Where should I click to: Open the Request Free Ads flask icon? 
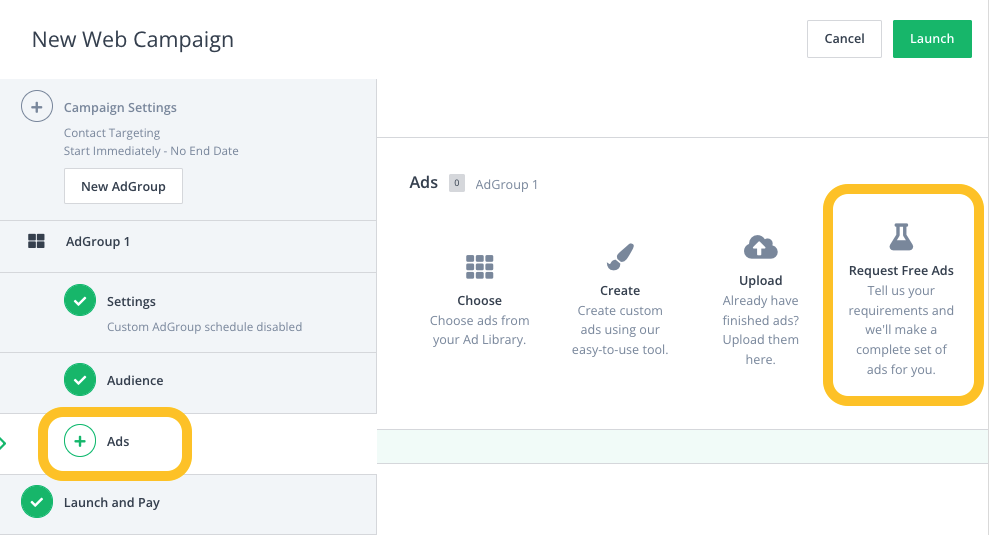point(901,237)
